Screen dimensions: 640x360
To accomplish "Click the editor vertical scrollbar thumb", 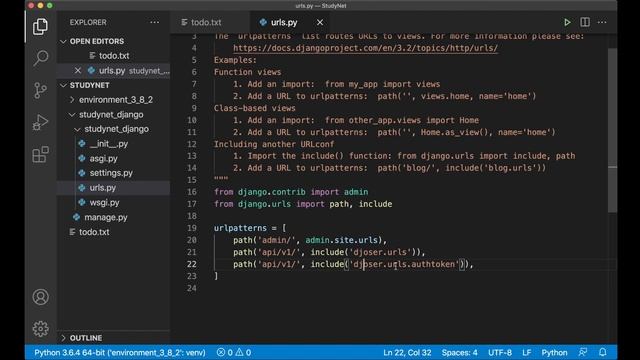I will point(612,130).
